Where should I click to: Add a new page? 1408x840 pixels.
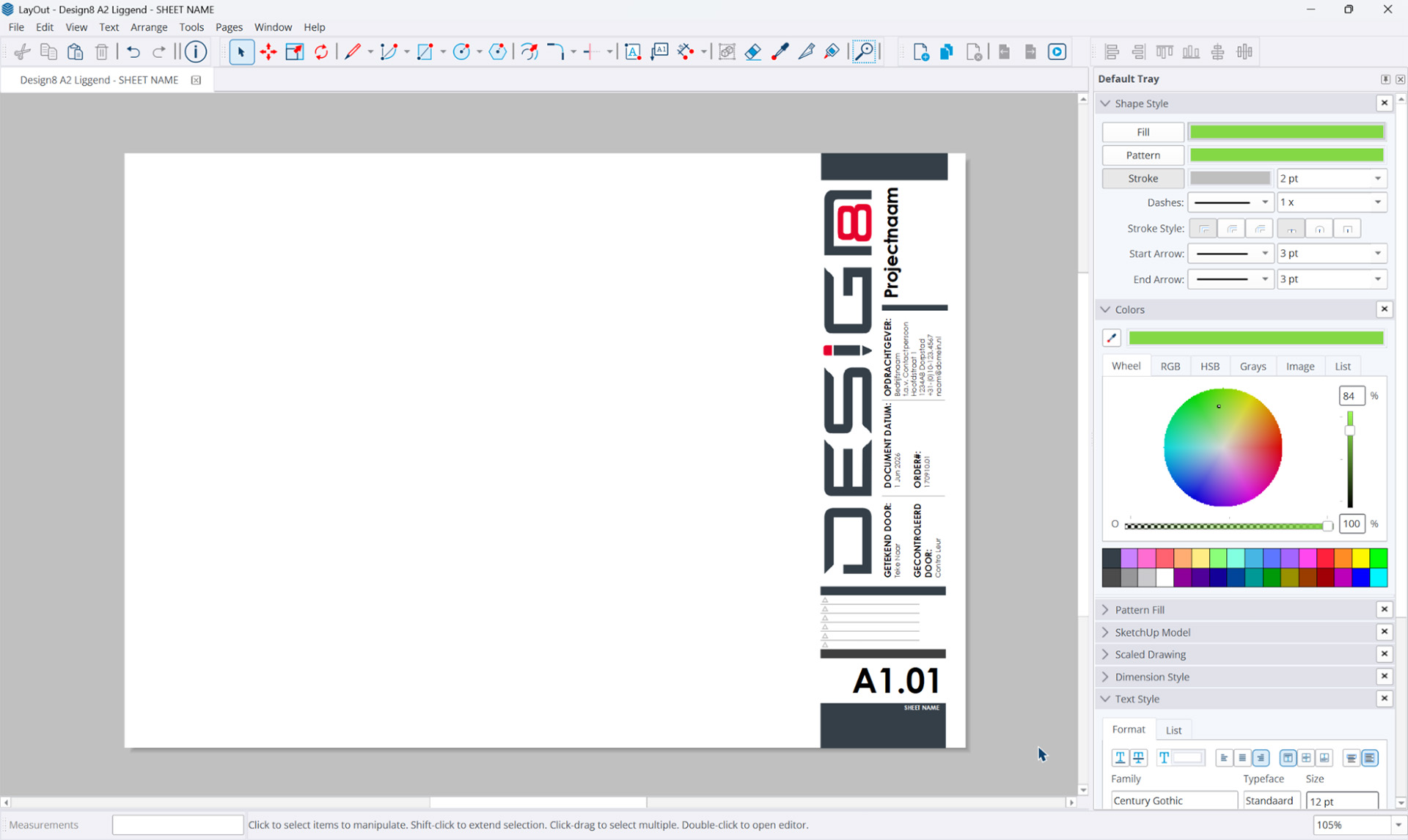point(921,52)
